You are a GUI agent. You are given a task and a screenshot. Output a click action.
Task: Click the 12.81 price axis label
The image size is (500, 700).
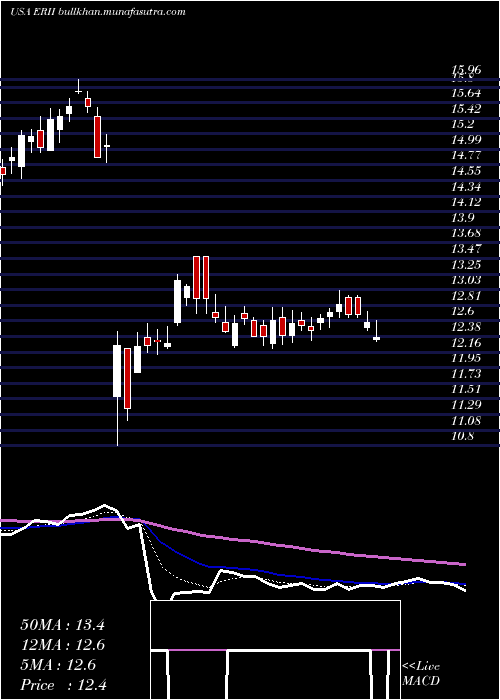click(466, 296)
